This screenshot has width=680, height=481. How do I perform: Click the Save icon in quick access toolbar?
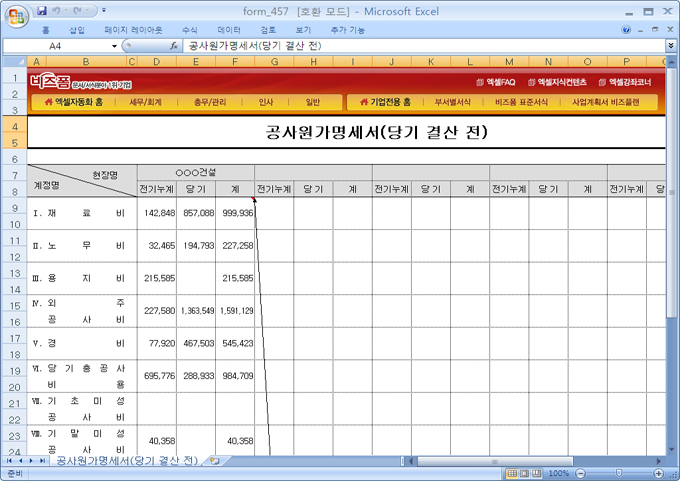point(43,10)
